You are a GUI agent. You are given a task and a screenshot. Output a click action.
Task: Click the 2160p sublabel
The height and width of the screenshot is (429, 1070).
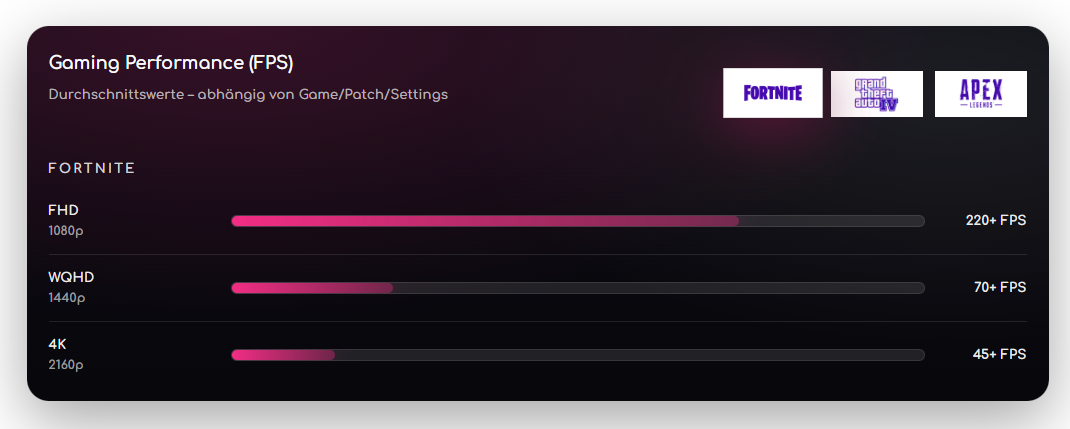(66, 364)
